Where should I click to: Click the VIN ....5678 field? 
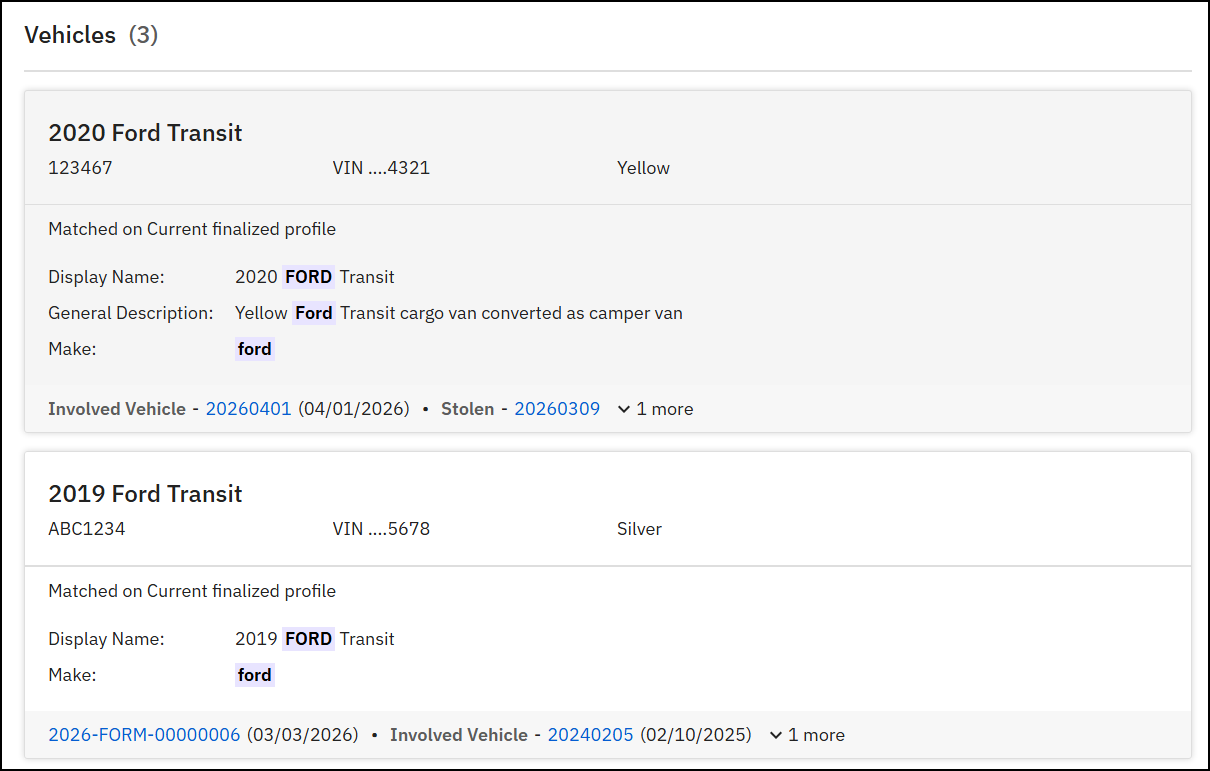(x=381, y=528)
